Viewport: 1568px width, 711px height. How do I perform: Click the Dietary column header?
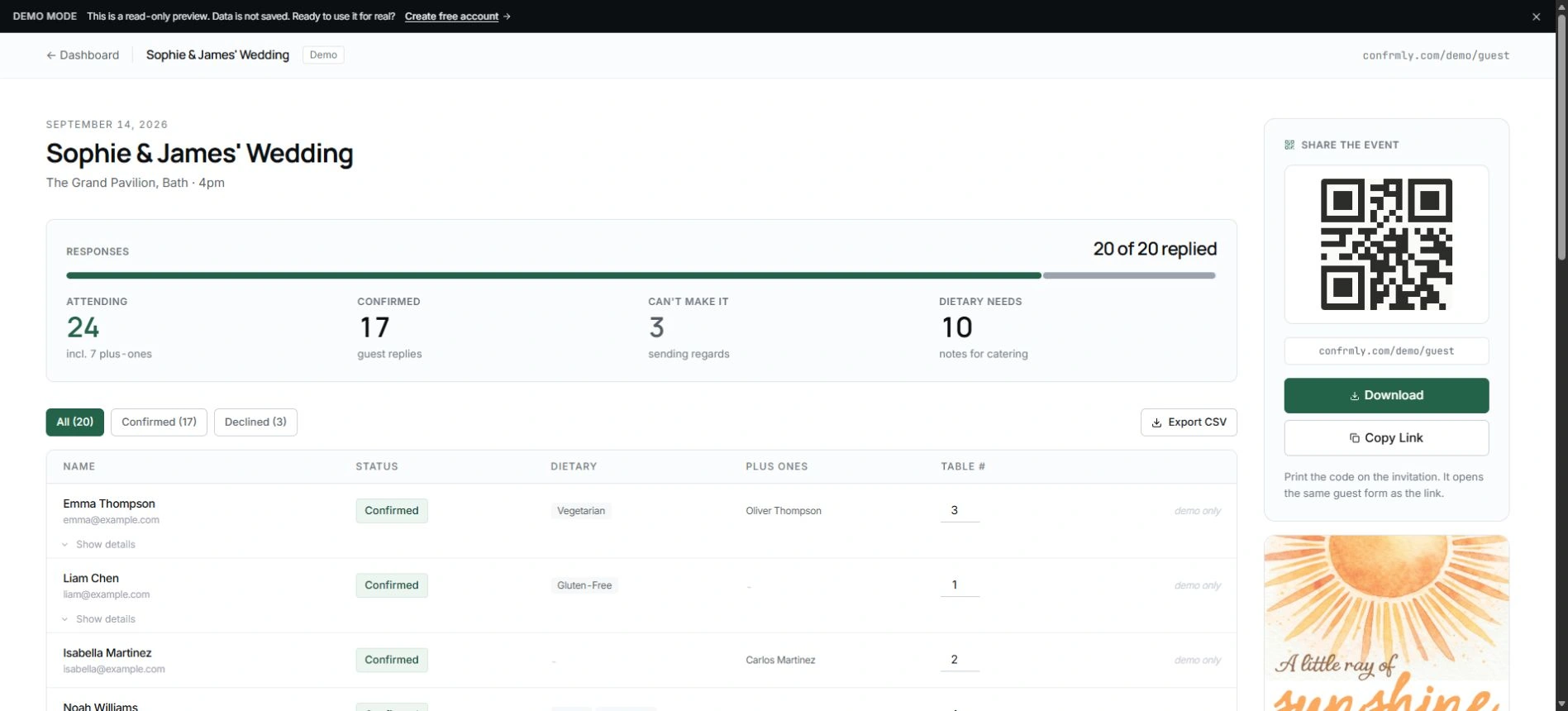(574, 467)
